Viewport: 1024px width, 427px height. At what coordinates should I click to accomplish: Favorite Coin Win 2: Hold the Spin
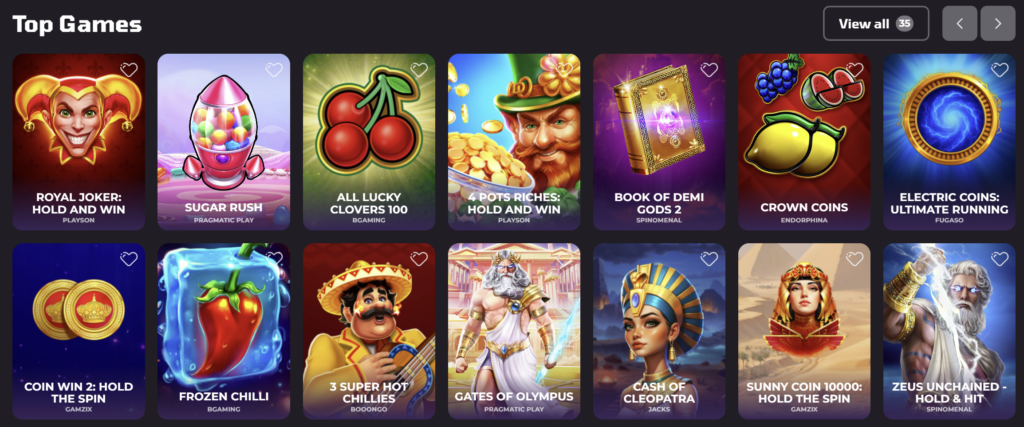point(129,259)
